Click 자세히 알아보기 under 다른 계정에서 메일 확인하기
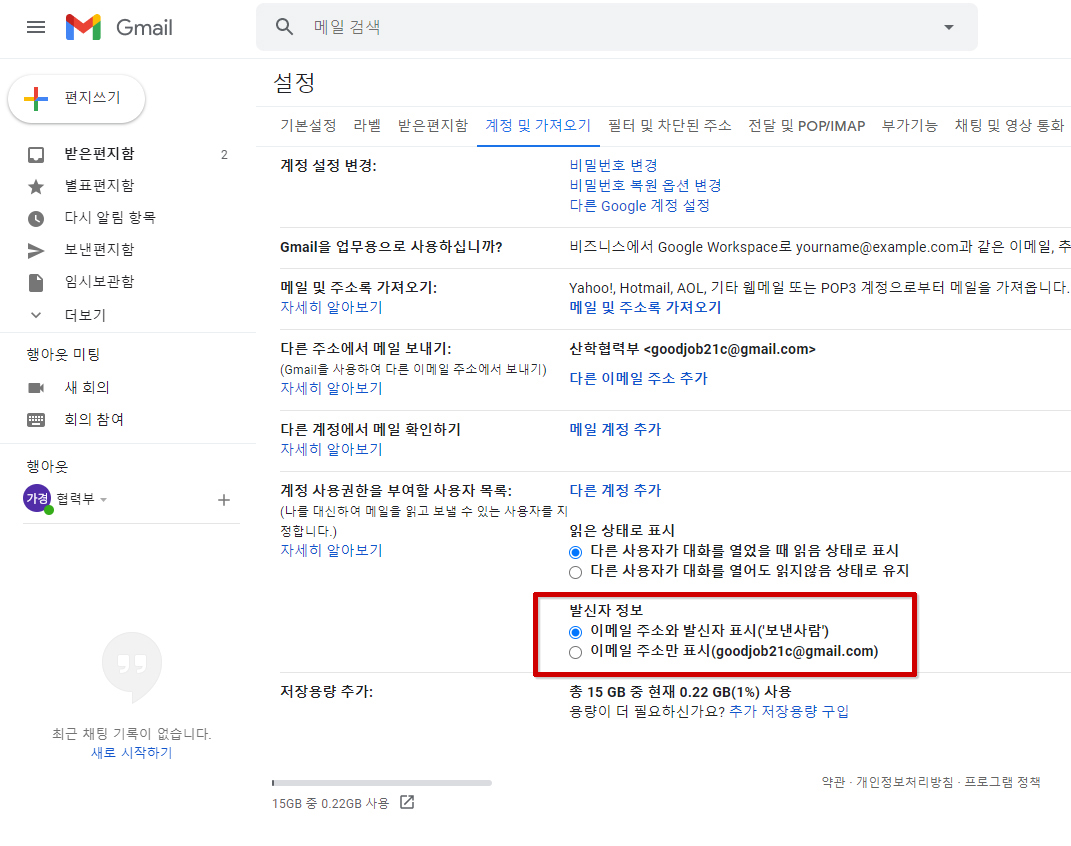Viewport: 1071px width, 846px height. pyautogui.click(x=331, y=449)
